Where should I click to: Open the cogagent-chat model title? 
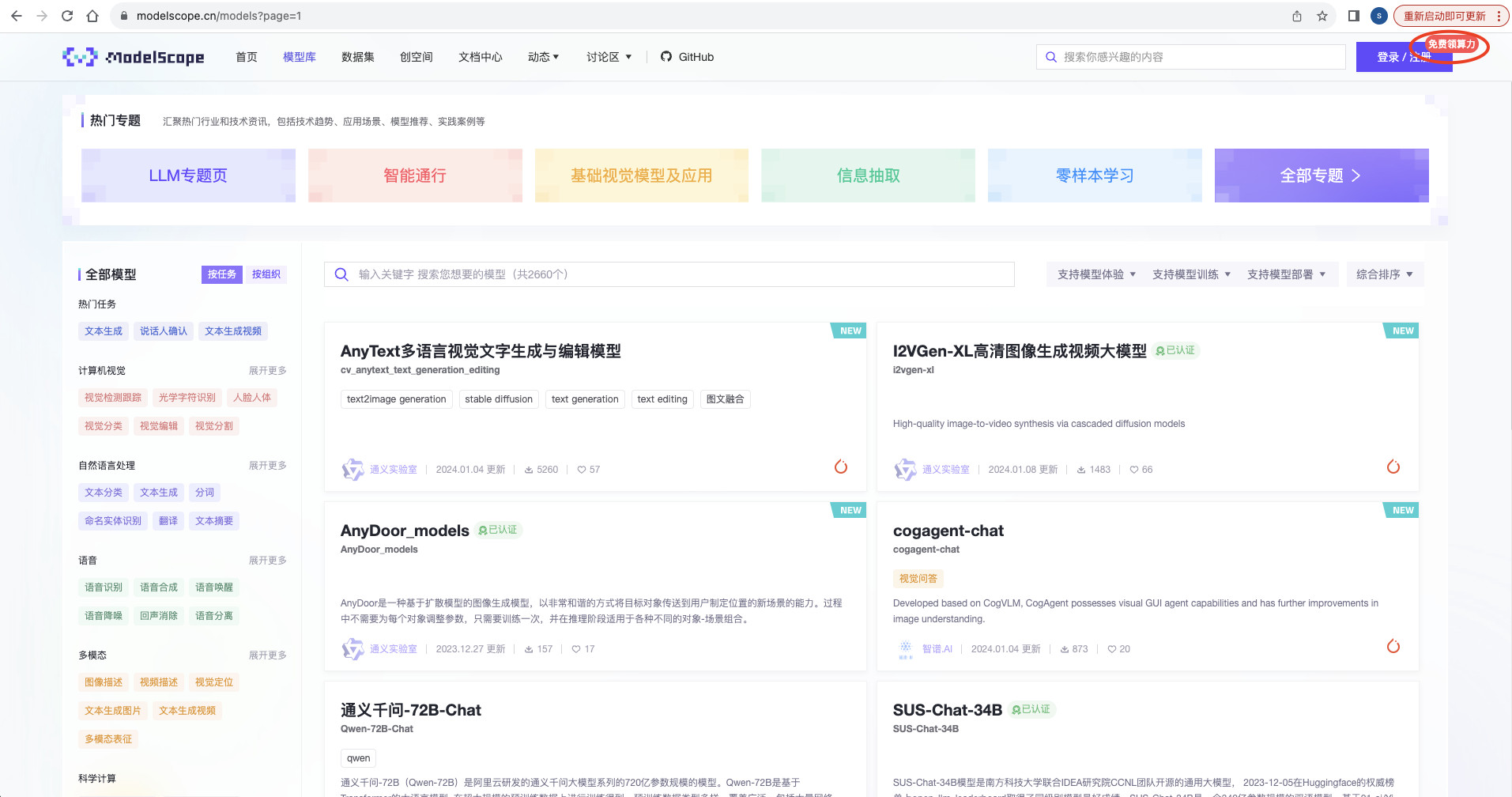[948, 531]
